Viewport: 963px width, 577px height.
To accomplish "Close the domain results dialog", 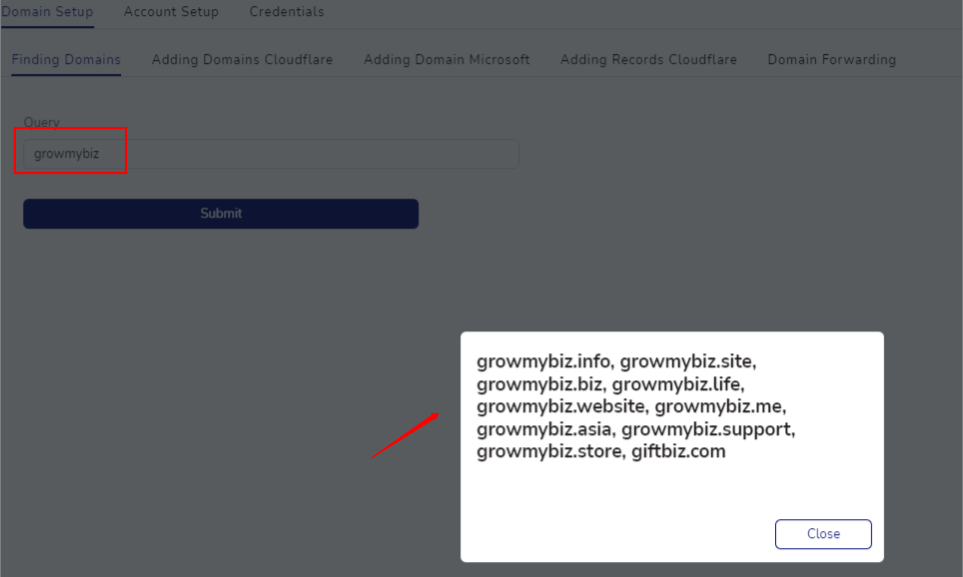I will tap(823, 534).
